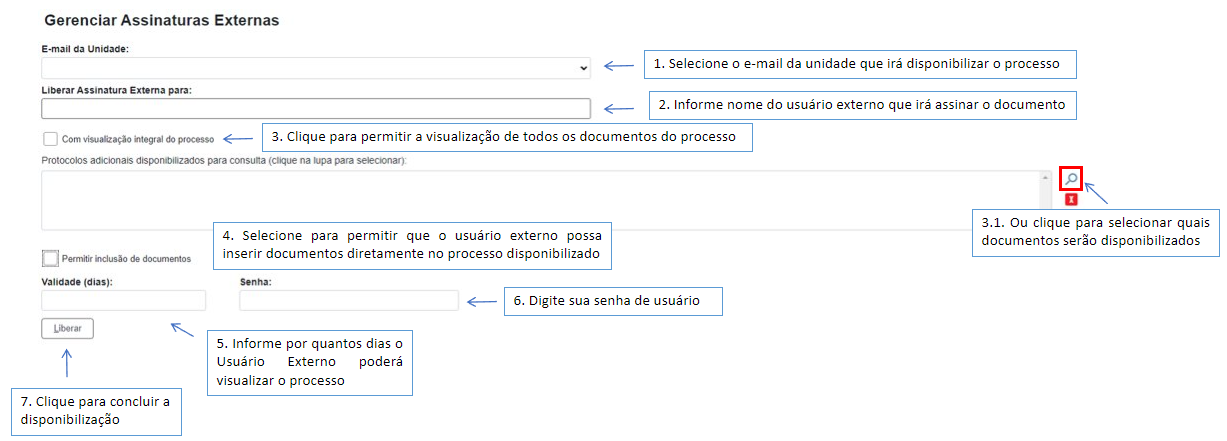Enable Com visualização integral do processo

[x=50, y=139]
